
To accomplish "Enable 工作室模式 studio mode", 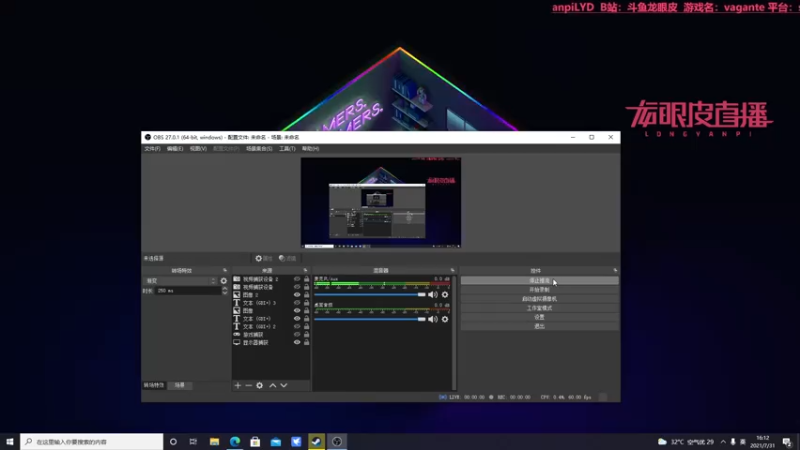I will (539, 308).
